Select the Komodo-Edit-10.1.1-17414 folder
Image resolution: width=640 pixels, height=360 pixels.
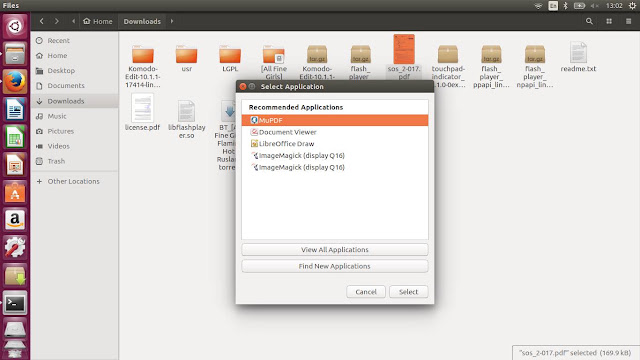[x=143, y=66]
